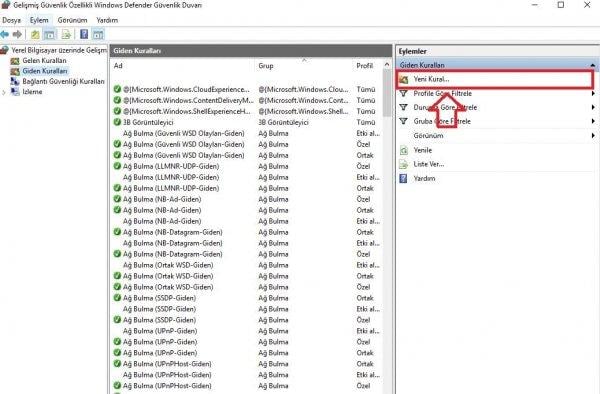
Task: Click the Bağlantı Güvenliği Kuralları tree icon
Action: coord(15,81)
